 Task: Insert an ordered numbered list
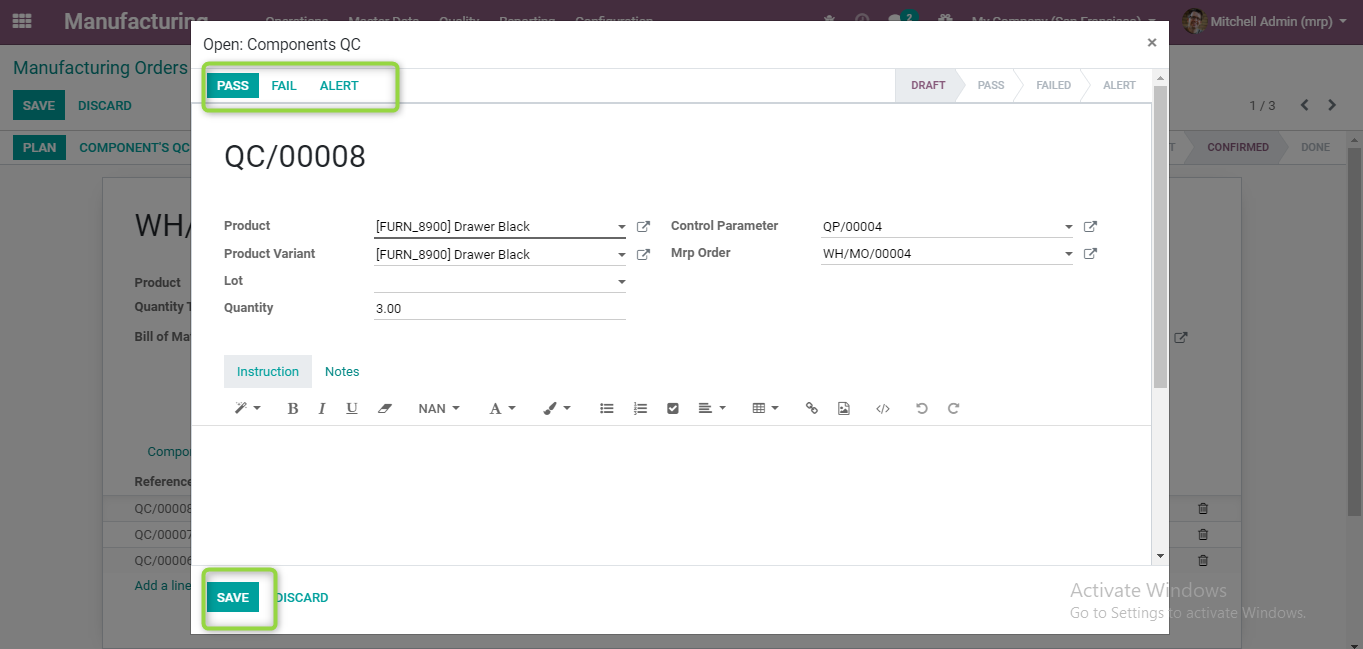pyautogui.click(x=640, y=408)
